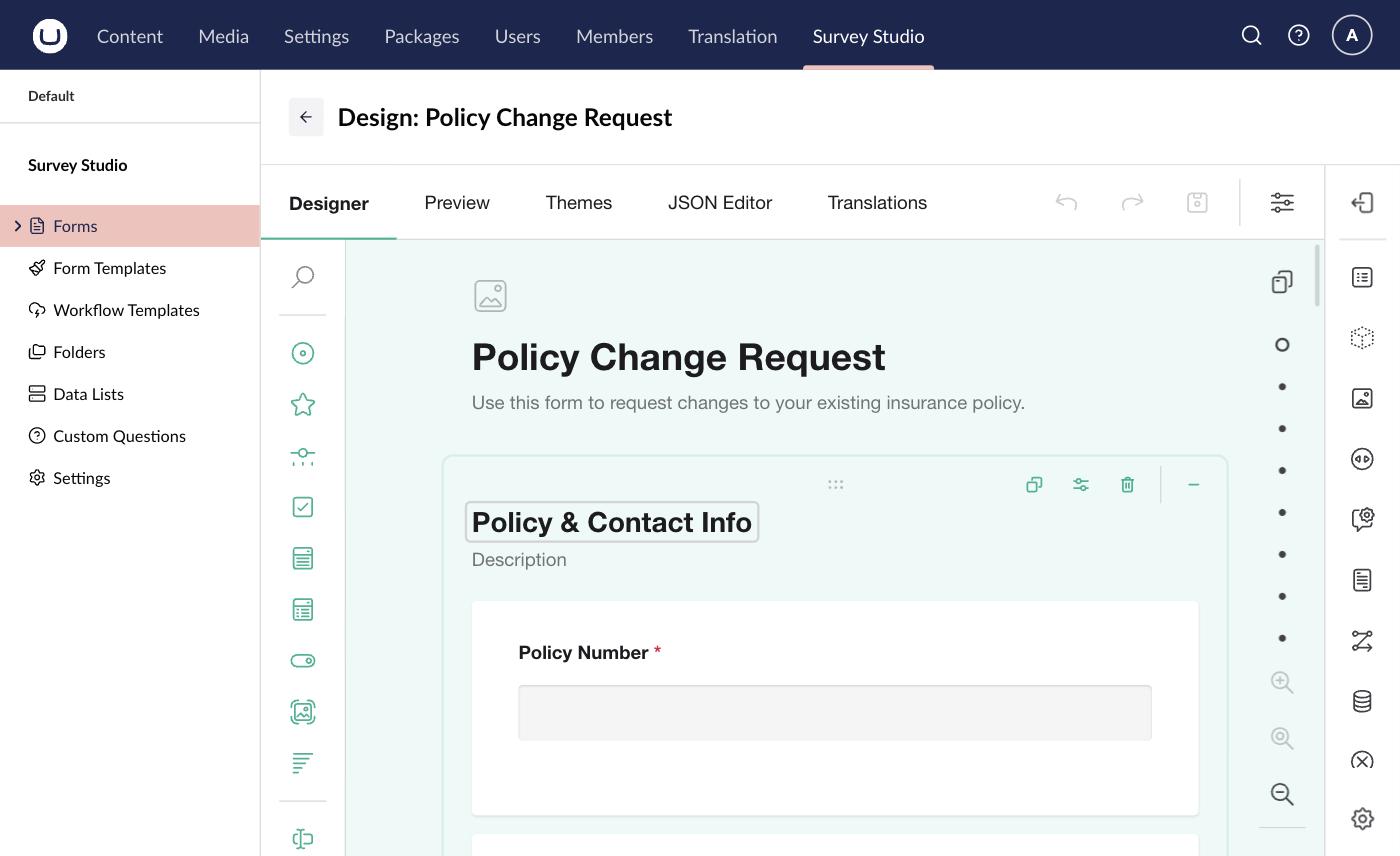Open Workflow Templates in the sidebar

coord(130,310)
